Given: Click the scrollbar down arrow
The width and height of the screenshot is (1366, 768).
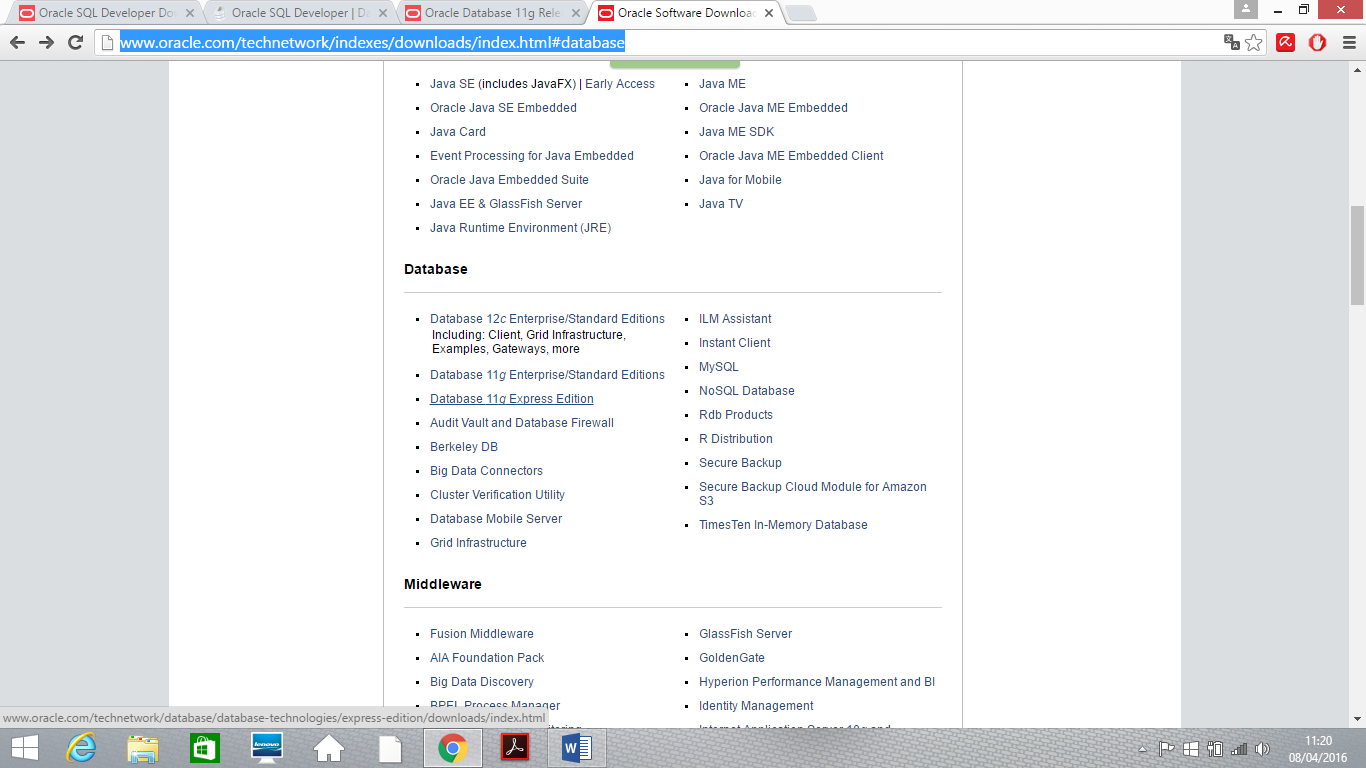Looking at the screenshot, I should pos(1357,718).
